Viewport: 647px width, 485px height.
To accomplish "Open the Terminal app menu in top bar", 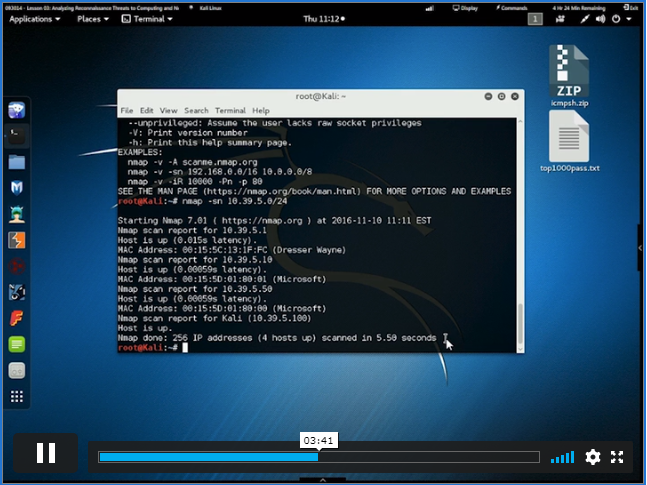I will pyautogui.click(x=147, y=19).
